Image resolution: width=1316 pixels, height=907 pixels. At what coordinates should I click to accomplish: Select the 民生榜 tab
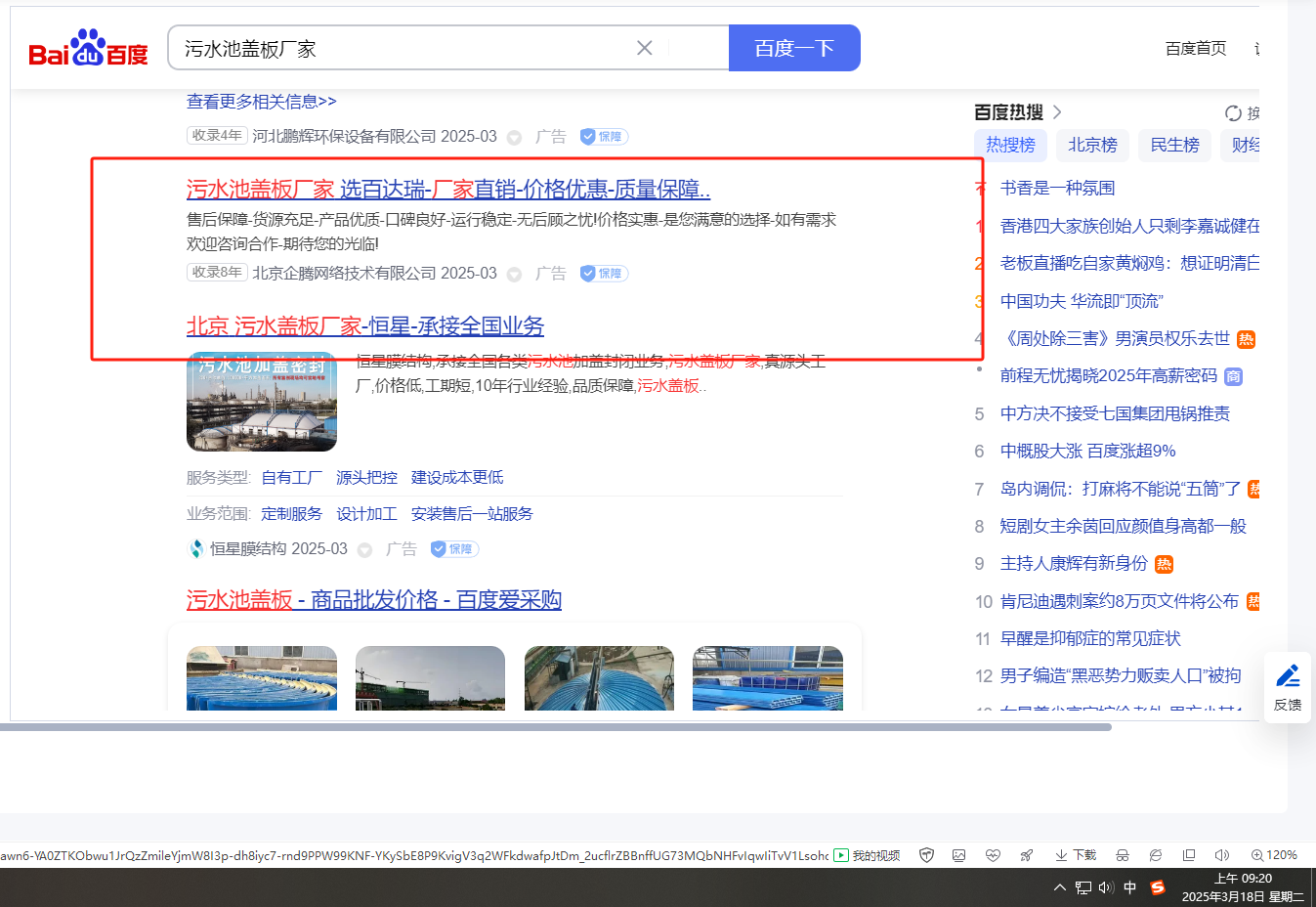(x=1174, y=145)
